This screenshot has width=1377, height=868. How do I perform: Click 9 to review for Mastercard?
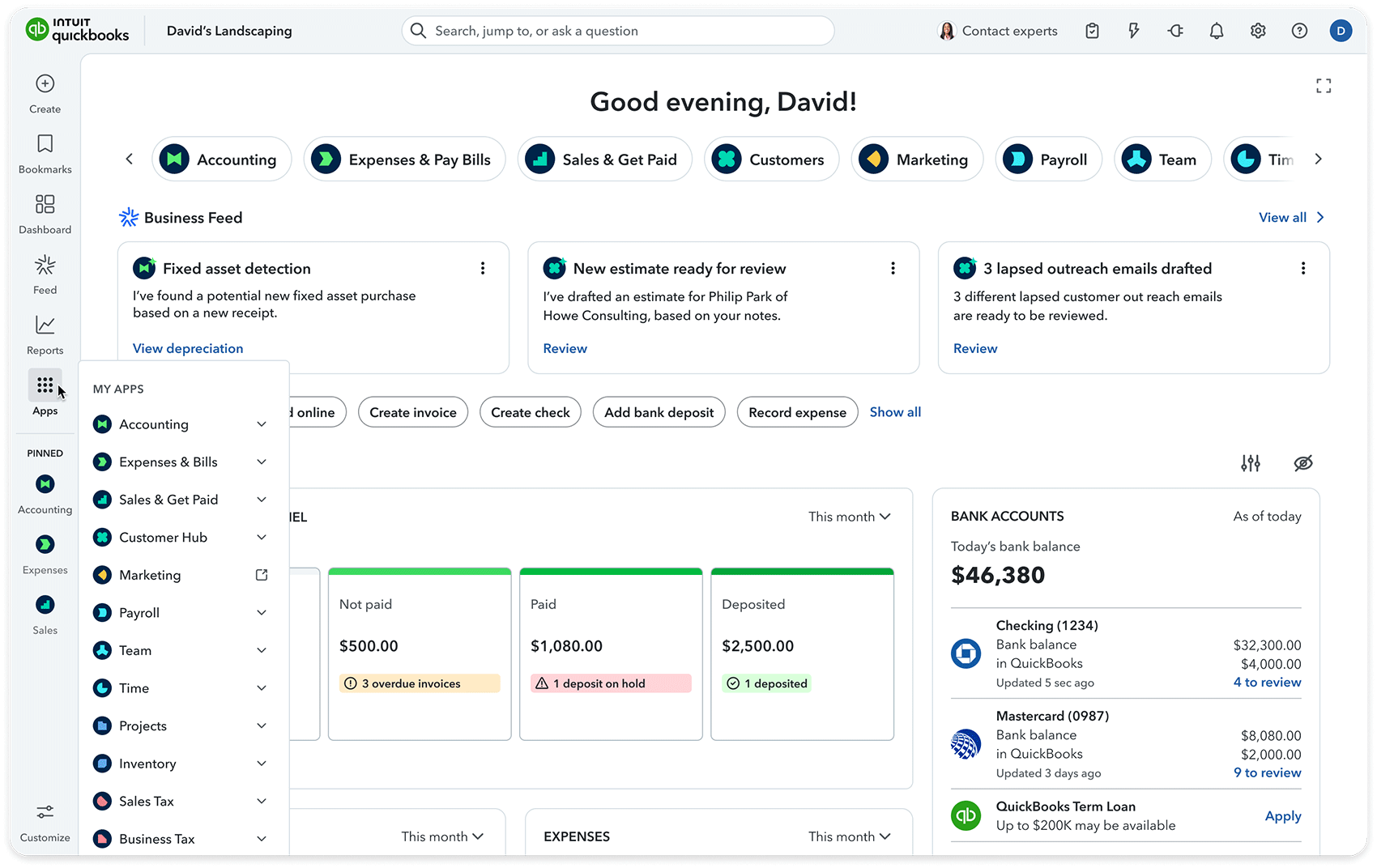1267,773
